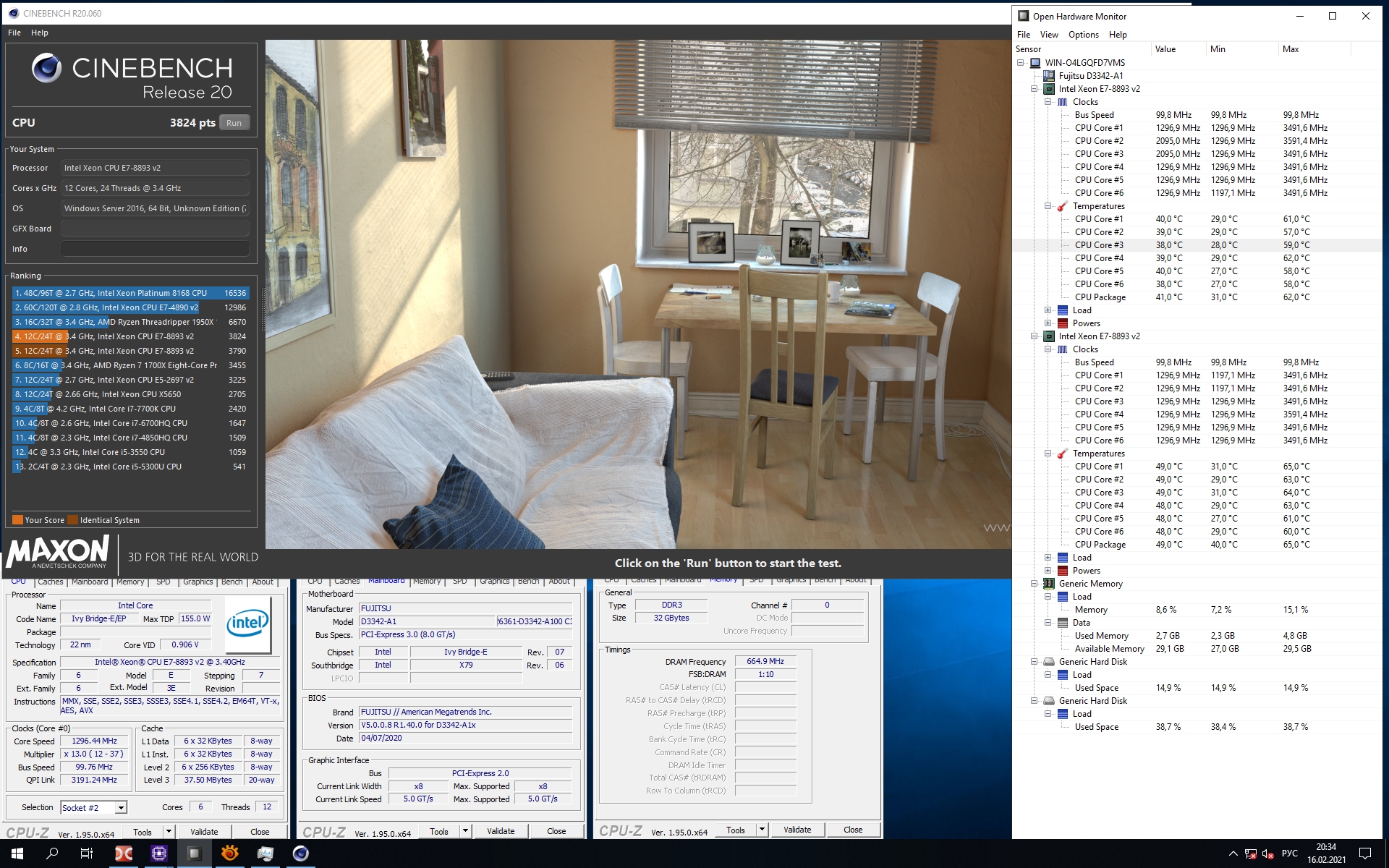Screen dimensions: 1389x868
Task: Collapse the WIN-O4LGQFD7VMS root node
Action: 1021,63
